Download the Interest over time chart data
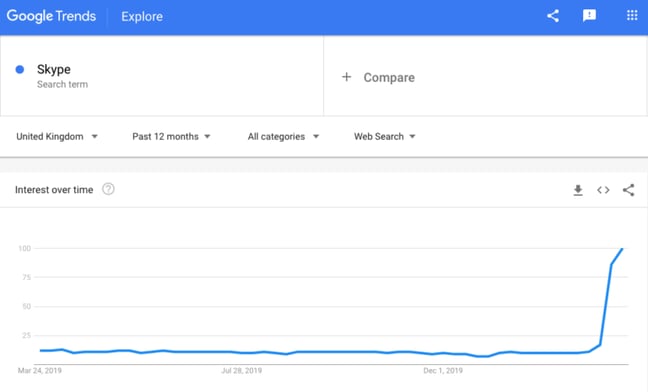The height and width of the screenshot is (392, 648). tap(578, 190)
